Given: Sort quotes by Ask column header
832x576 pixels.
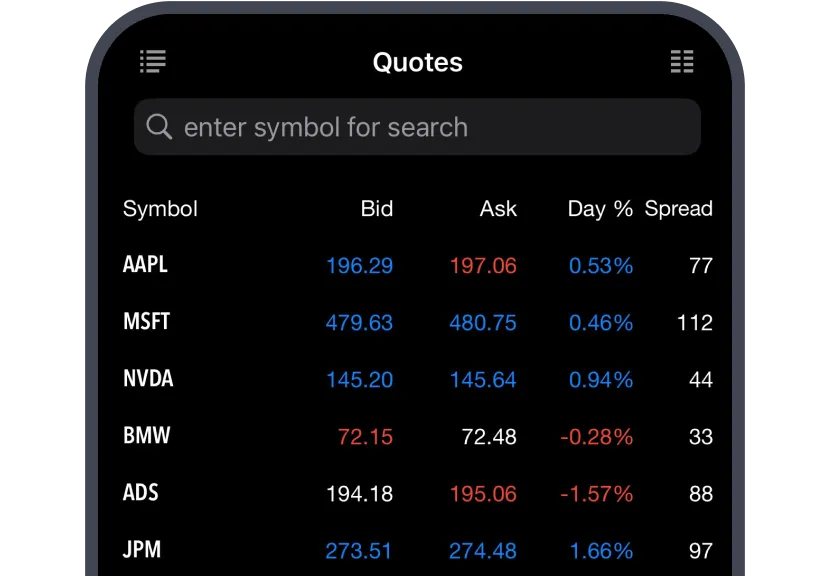Looking at the screenshot, I should pyautogui.click(x=498, y=209).
